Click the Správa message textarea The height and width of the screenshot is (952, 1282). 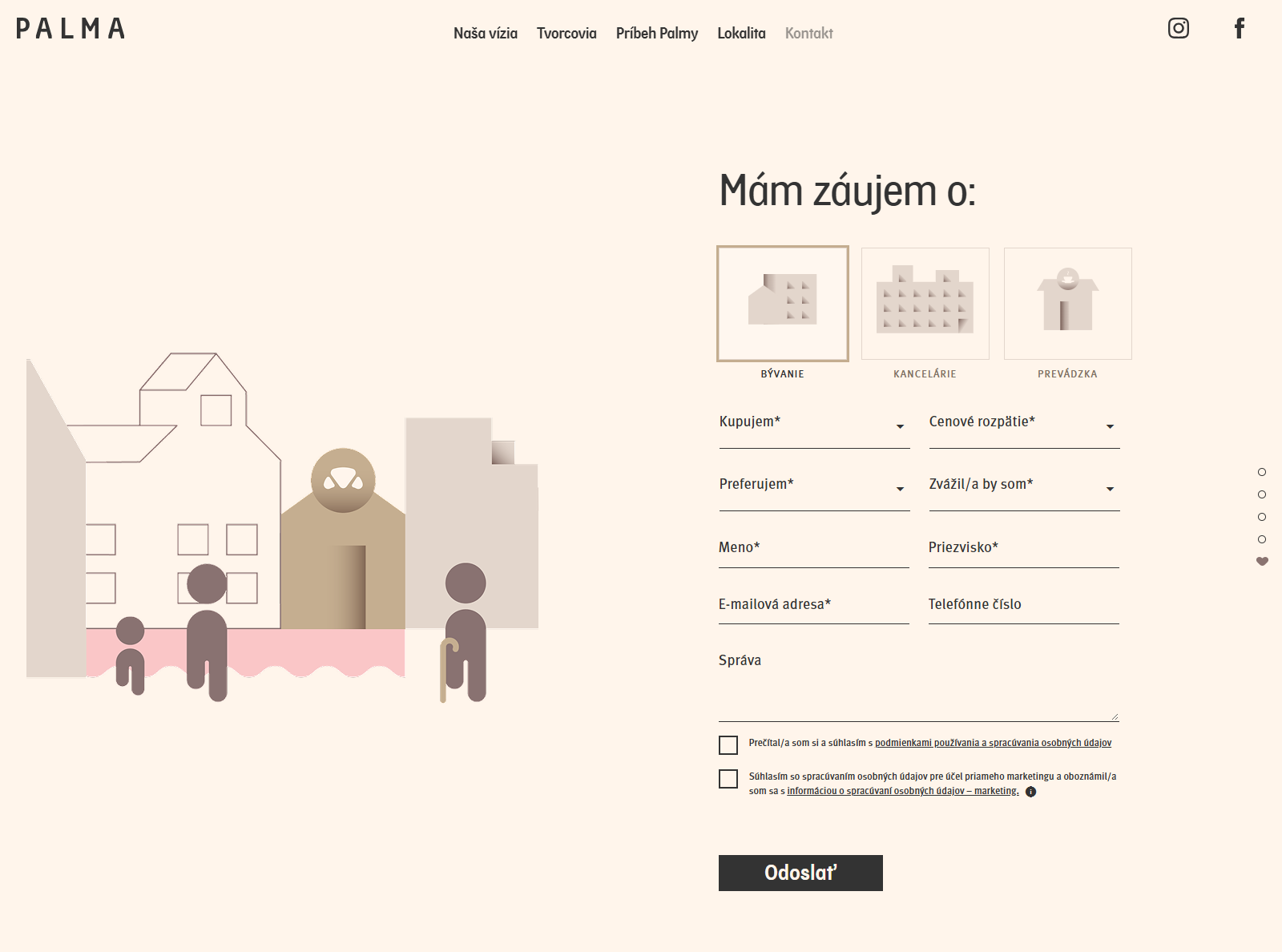tap(918, 685)
